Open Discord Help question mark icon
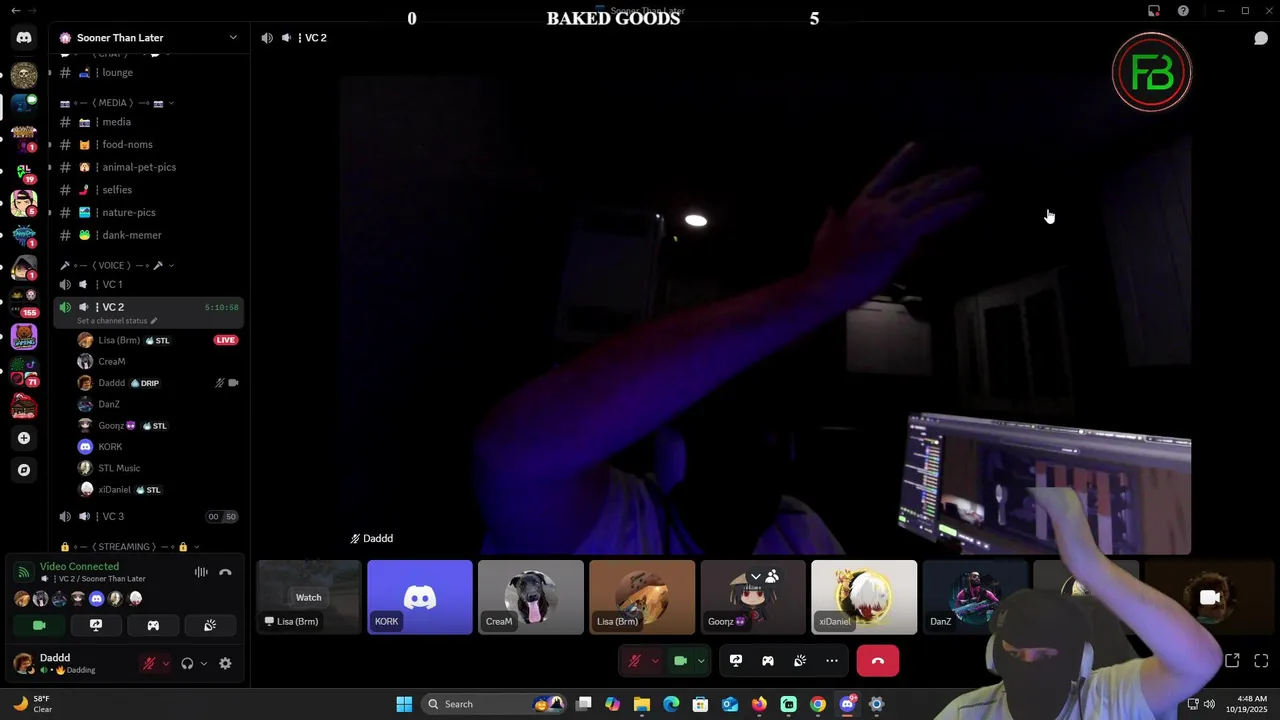The image size is (1280, 720). [x=1183, y=11]
